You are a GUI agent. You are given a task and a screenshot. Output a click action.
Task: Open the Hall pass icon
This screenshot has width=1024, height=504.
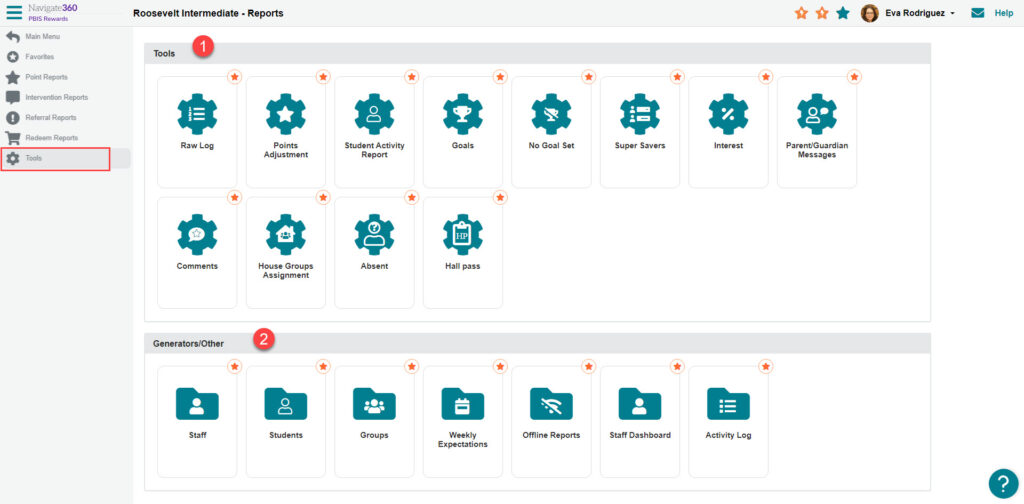(x=463, y=234)
